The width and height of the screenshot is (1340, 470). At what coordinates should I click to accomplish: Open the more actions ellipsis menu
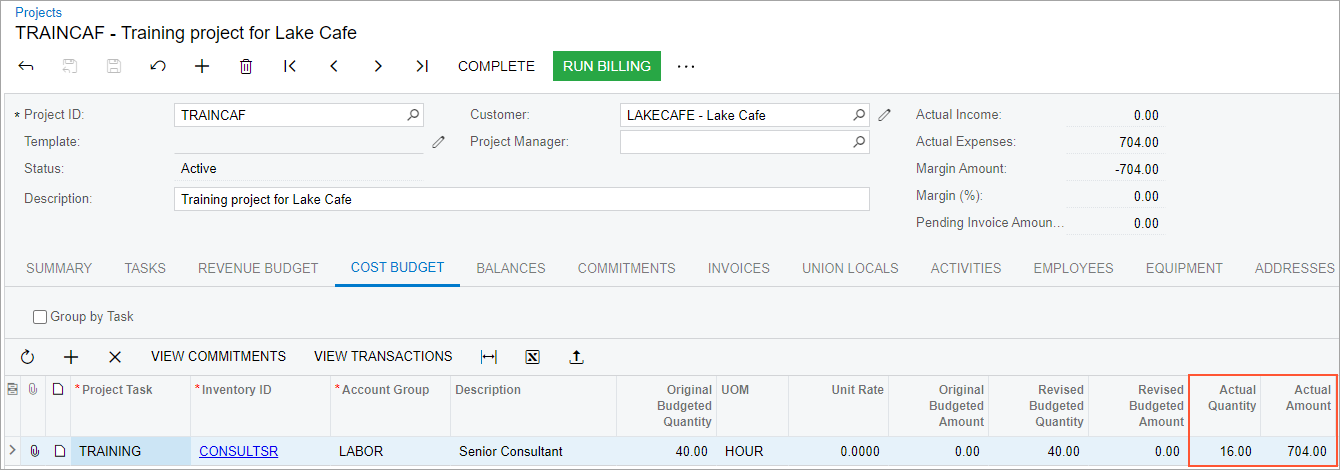coord(686,66)
